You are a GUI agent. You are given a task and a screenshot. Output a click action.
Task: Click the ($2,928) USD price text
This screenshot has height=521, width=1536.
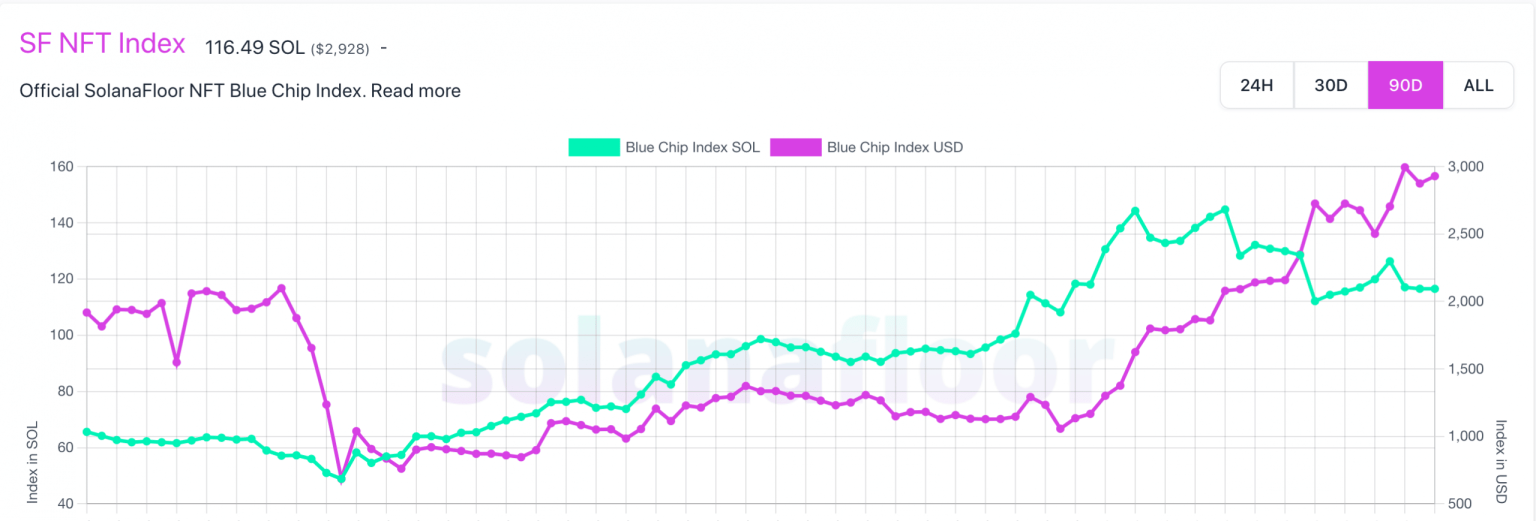point(342,48)
